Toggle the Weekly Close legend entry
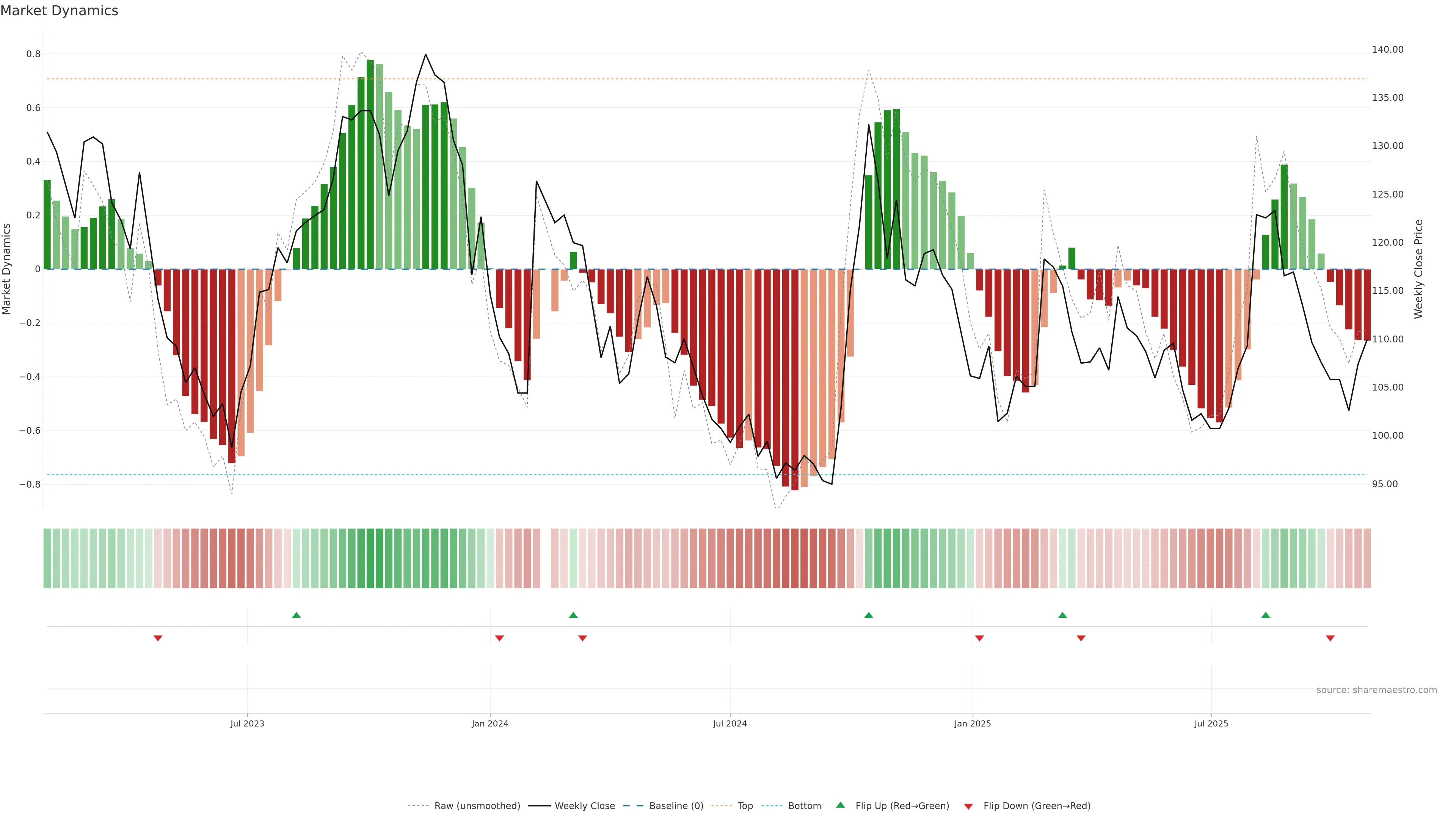This screenshot has width=1456, height=819. pos(584,806)
